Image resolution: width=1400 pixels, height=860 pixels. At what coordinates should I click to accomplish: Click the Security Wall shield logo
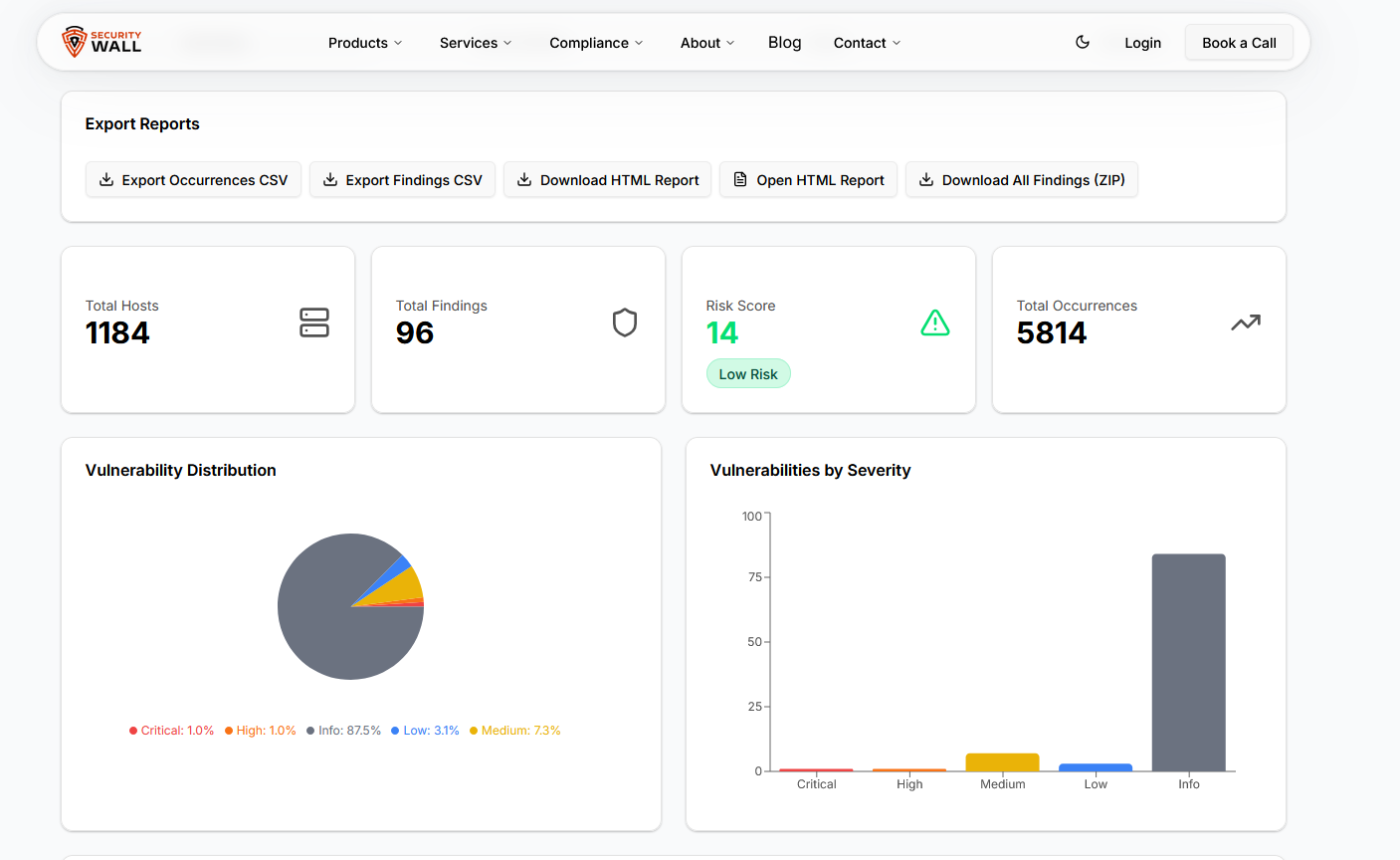click(75, 42)
